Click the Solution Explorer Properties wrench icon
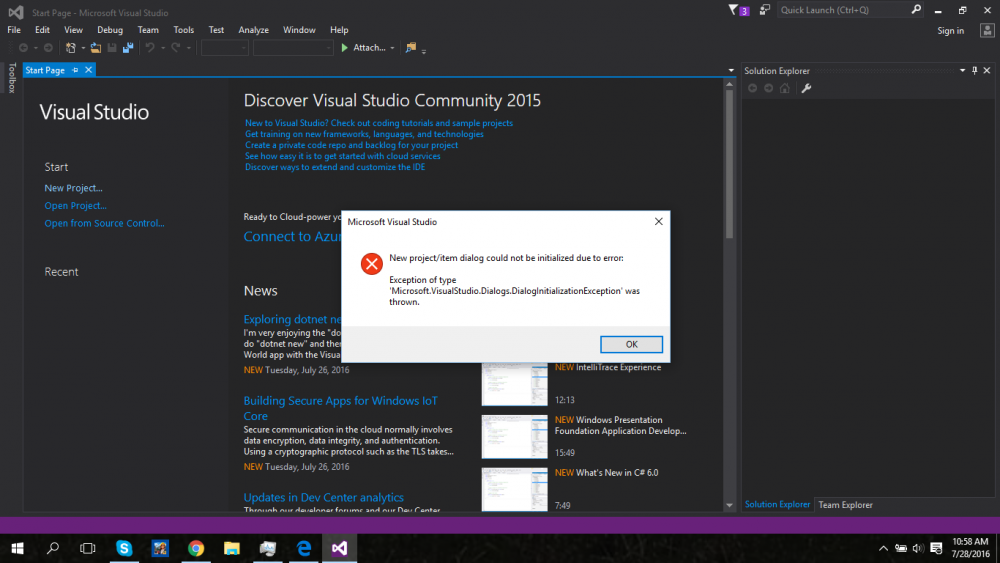Image resolution: width=1000 pixels, height=563 pixels. [806, 89]
